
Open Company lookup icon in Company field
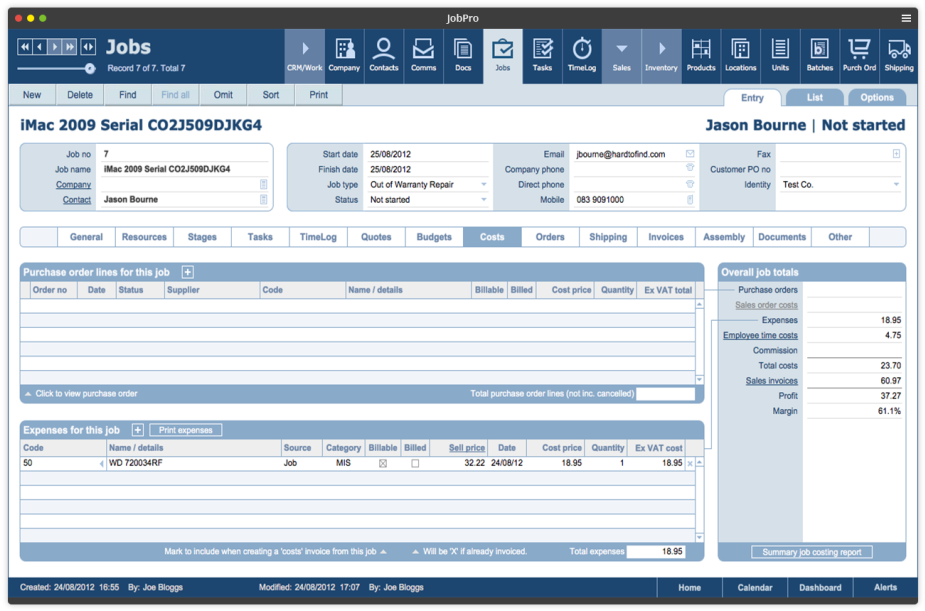point(263,185)
